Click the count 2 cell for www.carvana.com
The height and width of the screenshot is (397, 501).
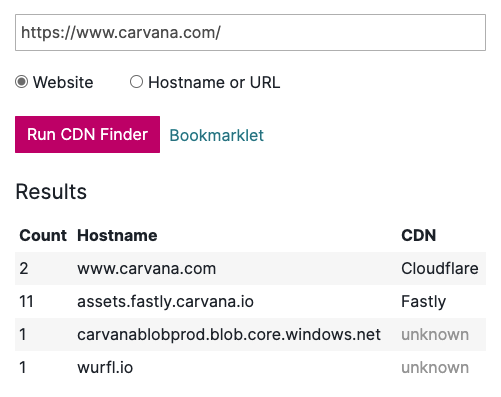click(24, 268)
